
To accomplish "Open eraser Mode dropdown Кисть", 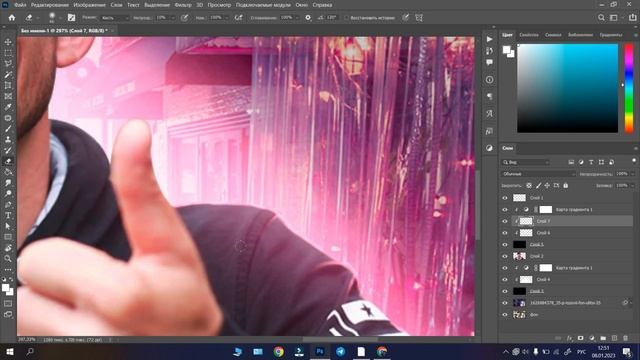I will pos(115,18).
